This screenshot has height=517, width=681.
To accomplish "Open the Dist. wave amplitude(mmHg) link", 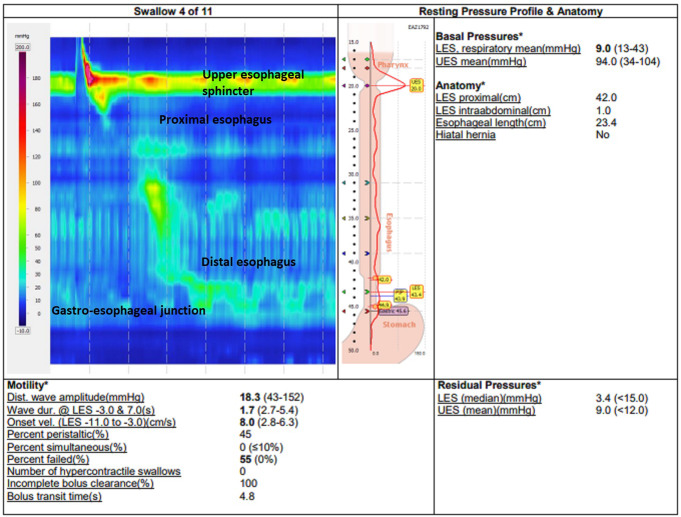I will pyautogui.click(x=76, y=397).
